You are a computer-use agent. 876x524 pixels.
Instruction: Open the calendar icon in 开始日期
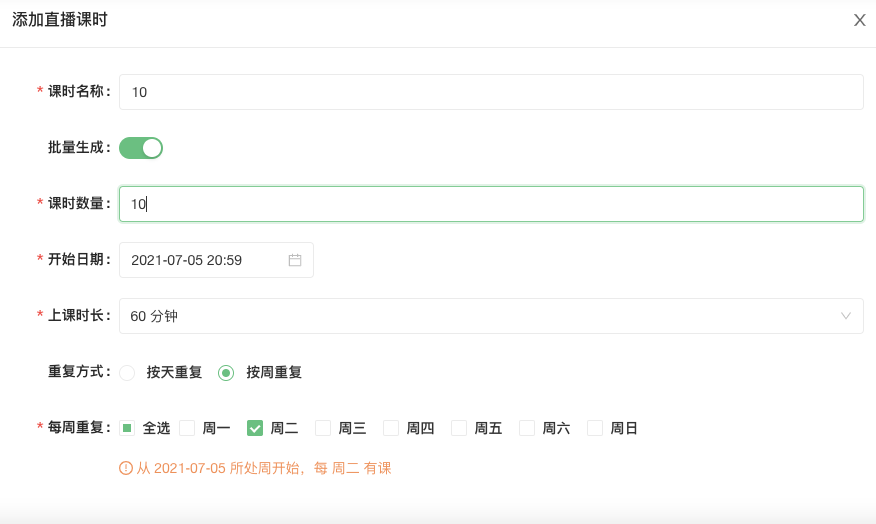295,260
